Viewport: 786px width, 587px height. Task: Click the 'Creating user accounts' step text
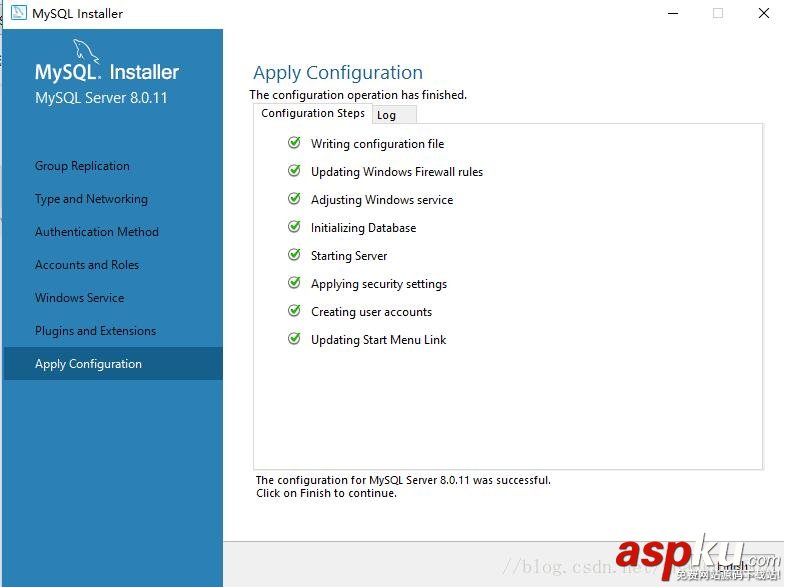coord(371,312)
